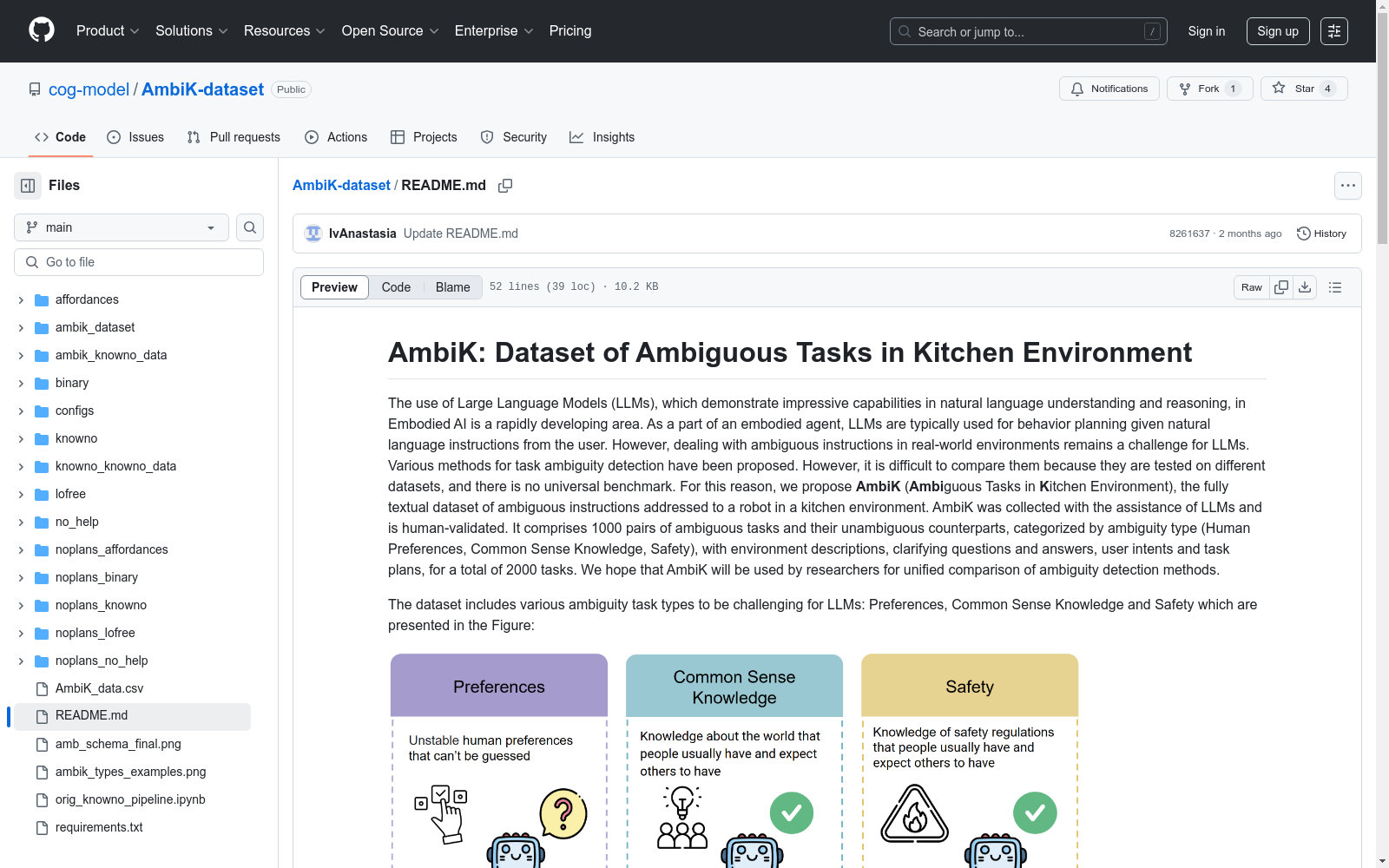Click commit hash 8261637
1389x868 pixels.
[x=1189, y=233]
